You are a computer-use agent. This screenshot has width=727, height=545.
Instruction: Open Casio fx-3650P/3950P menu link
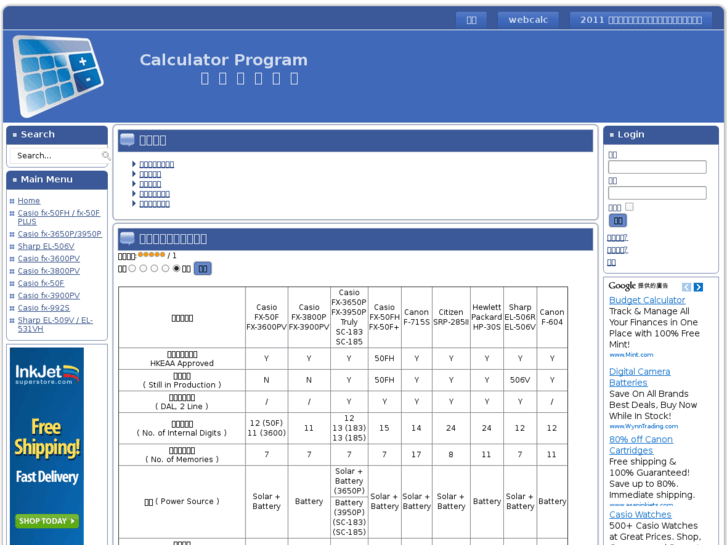coord(59,234)
